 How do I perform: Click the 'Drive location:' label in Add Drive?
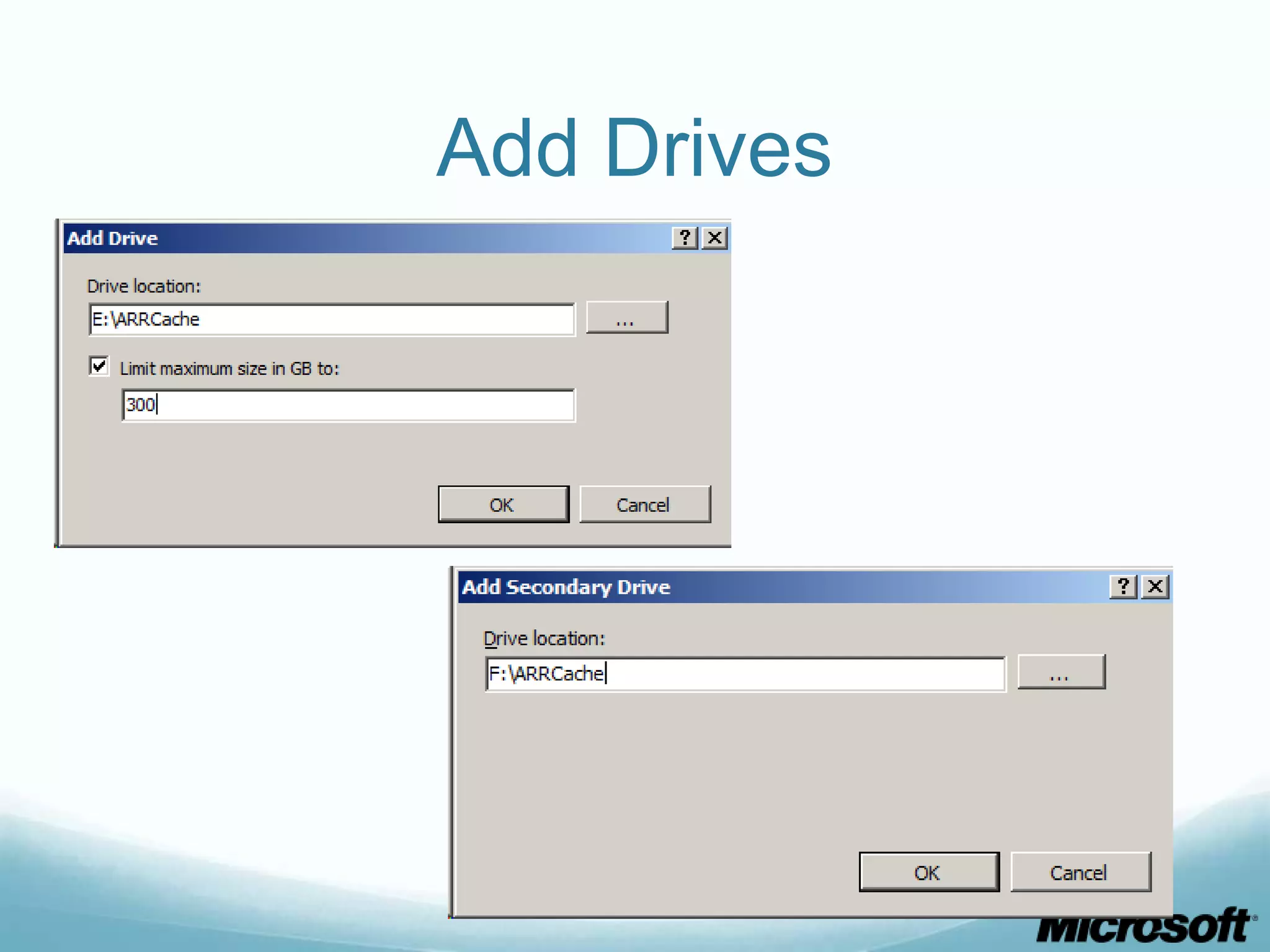(144, 286)
